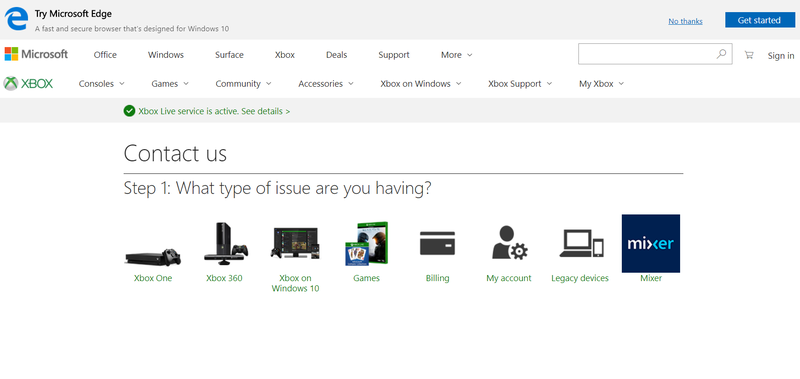Open the shopping cart icon
This screenshot has height=379, width=800.
click(749, 55)
